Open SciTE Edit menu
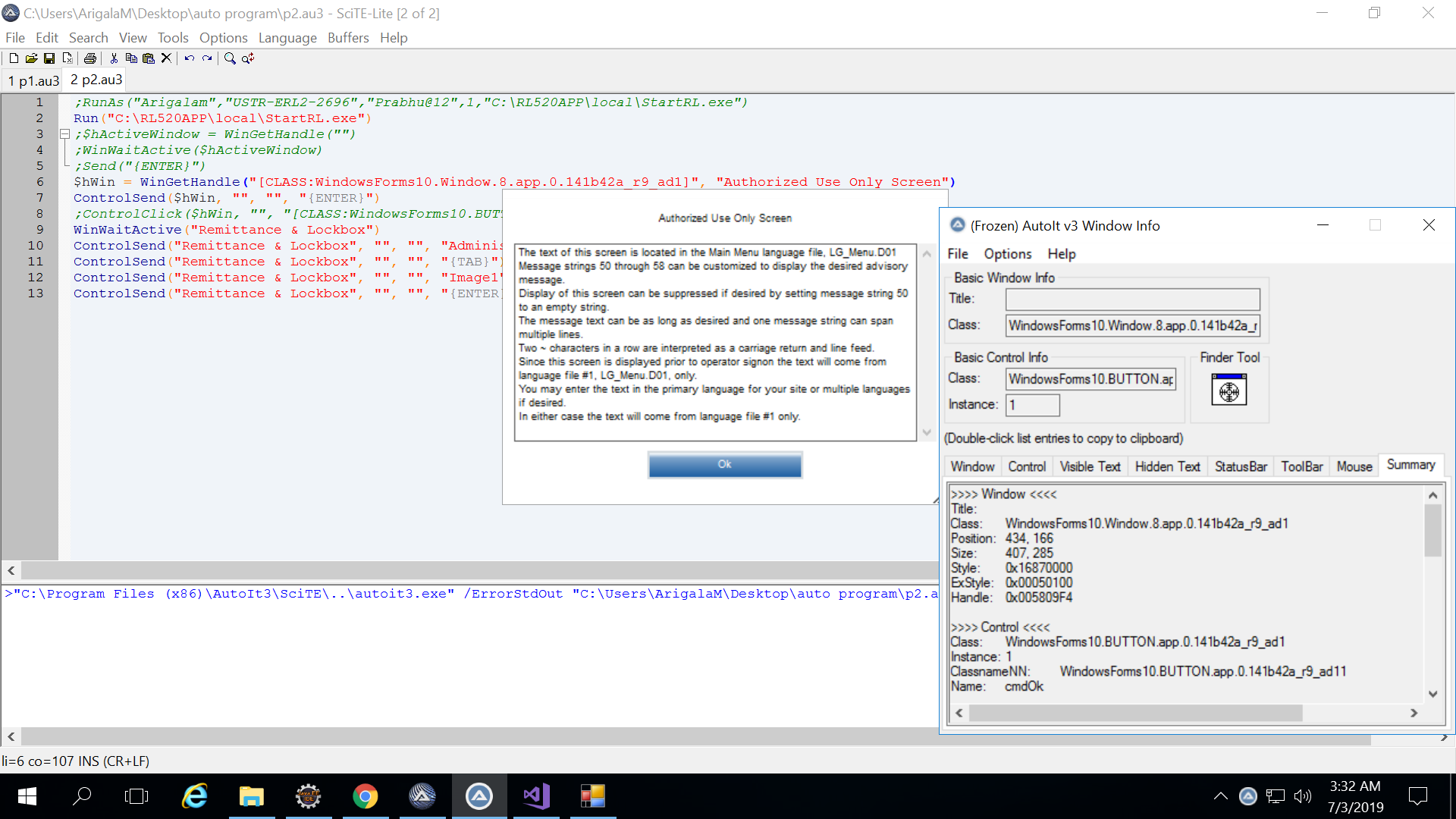Viewport: 1456px width, 819px height. pos(47,38)
